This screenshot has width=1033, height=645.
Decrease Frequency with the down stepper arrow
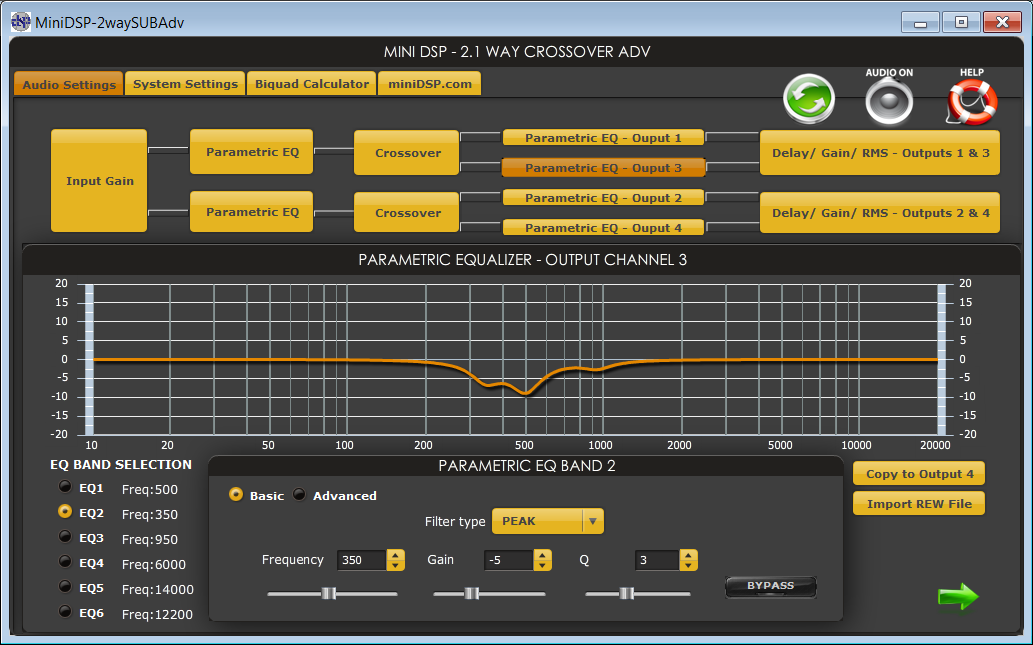tap(395, 565)
